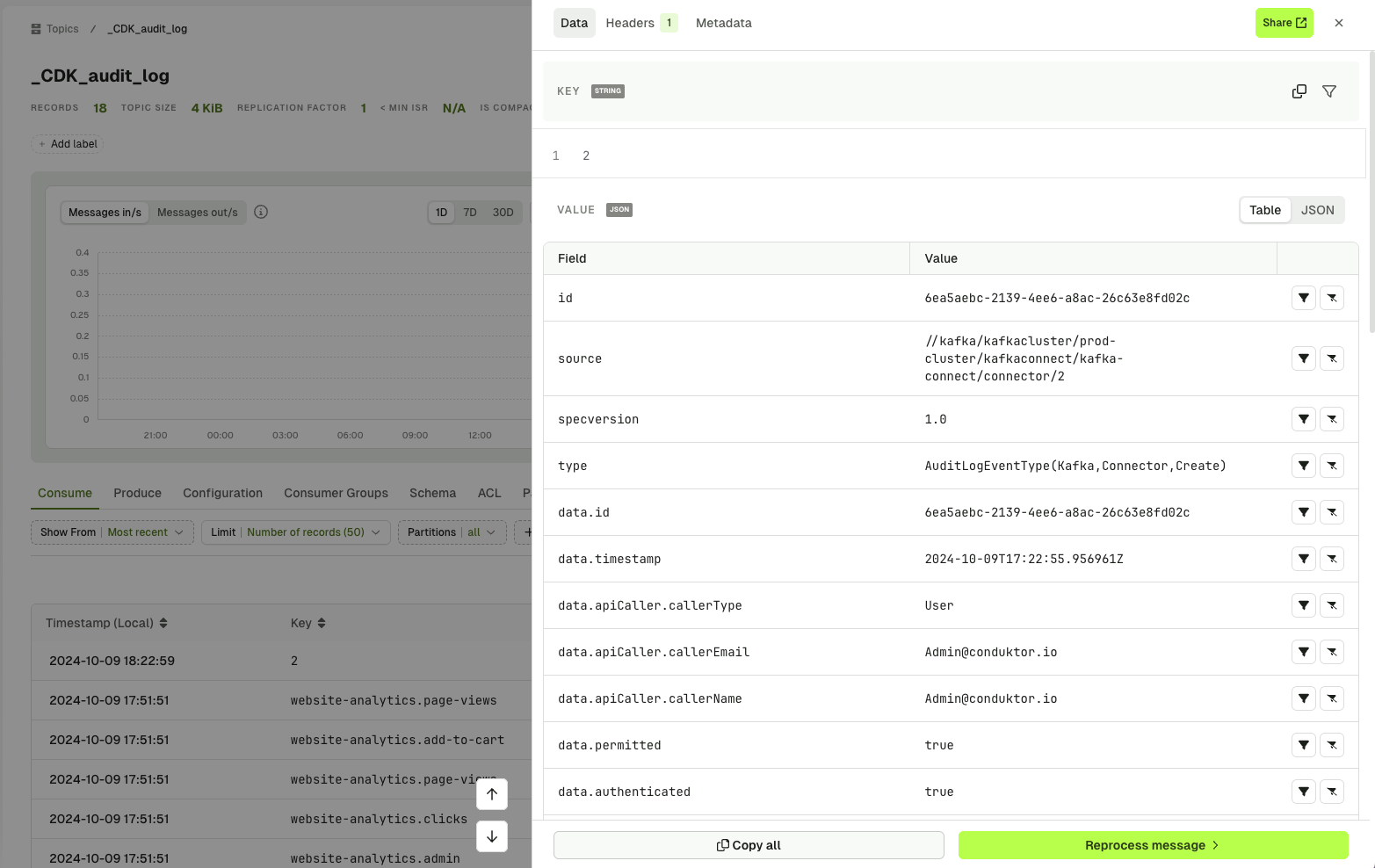Click Reprocess message button
The height and width of the screenshot is (868, 1375).
tap(1153, 845)
